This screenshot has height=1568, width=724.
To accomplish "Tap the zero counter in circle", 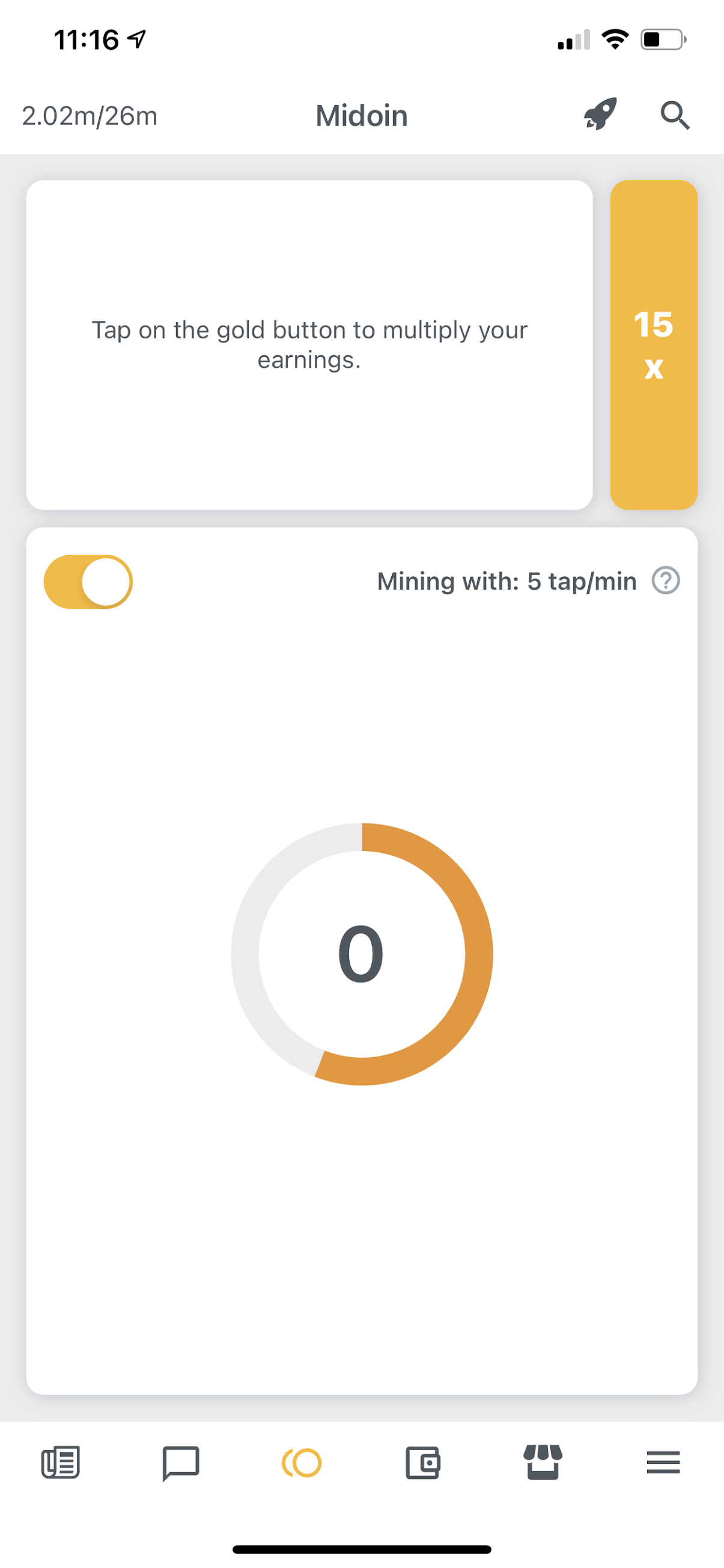I will tap(361, 954).
